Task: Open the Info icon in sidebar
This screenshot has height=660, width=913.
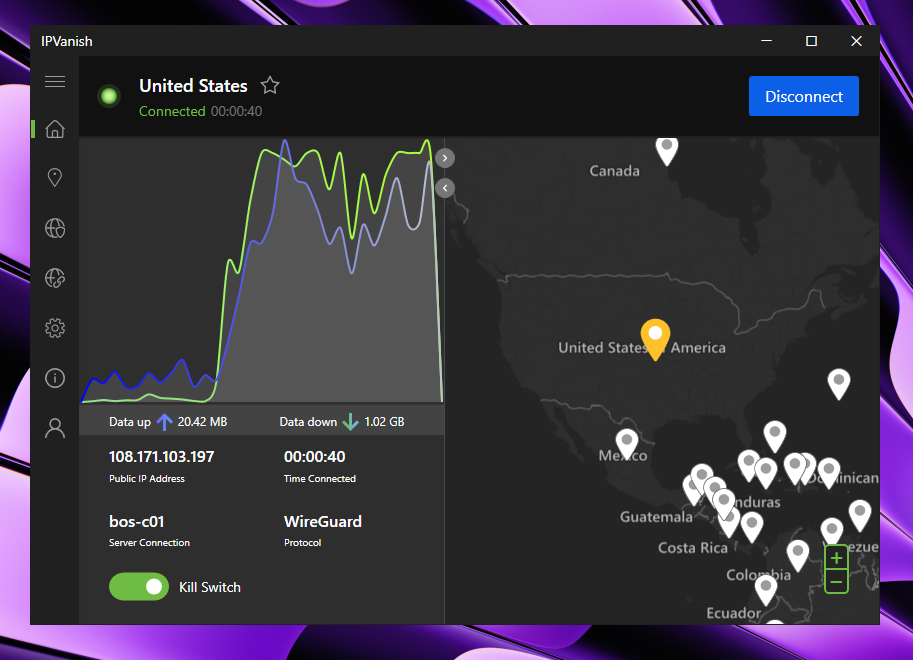Action: pos(55,378)
